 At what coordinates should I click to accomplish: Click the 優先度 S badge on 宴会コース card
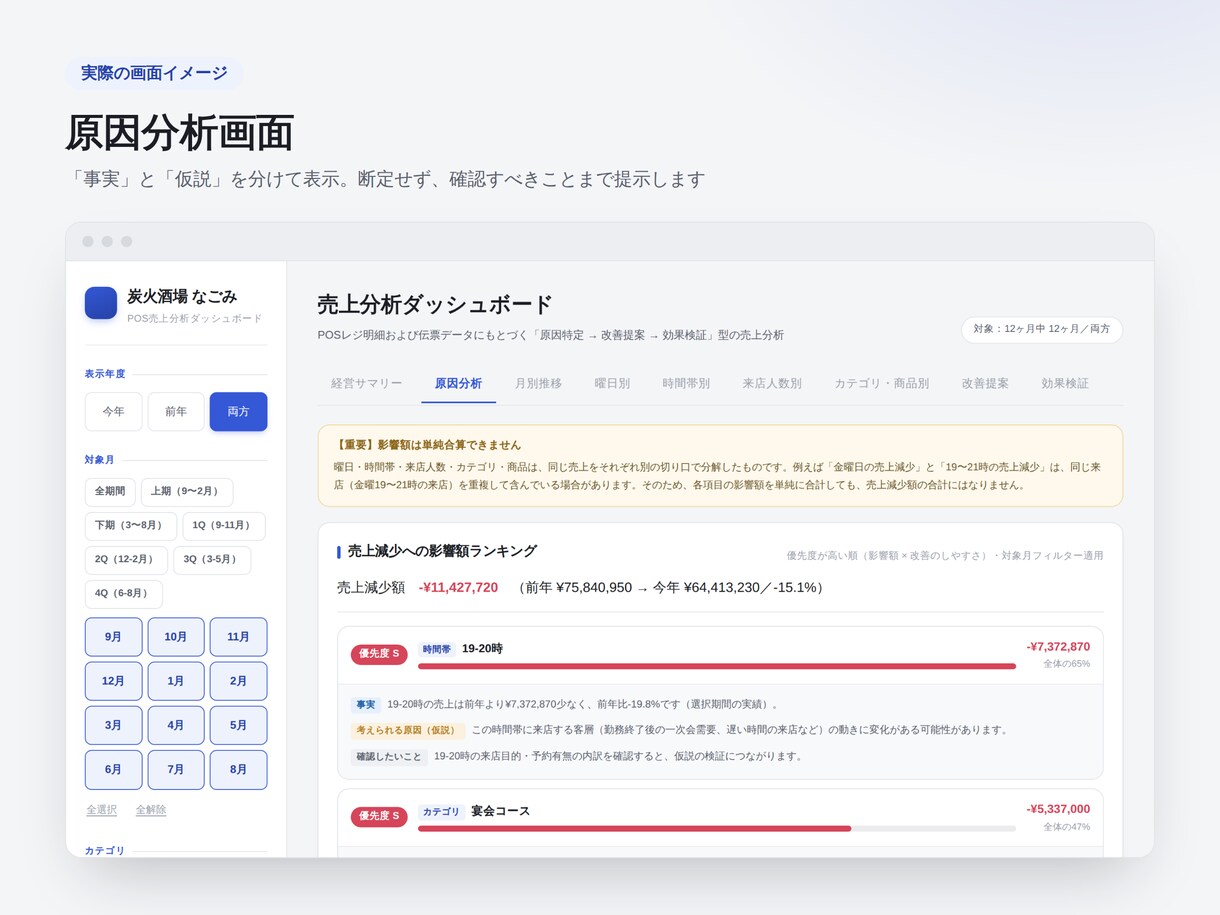pyautogui.click(x=379, y=816)
